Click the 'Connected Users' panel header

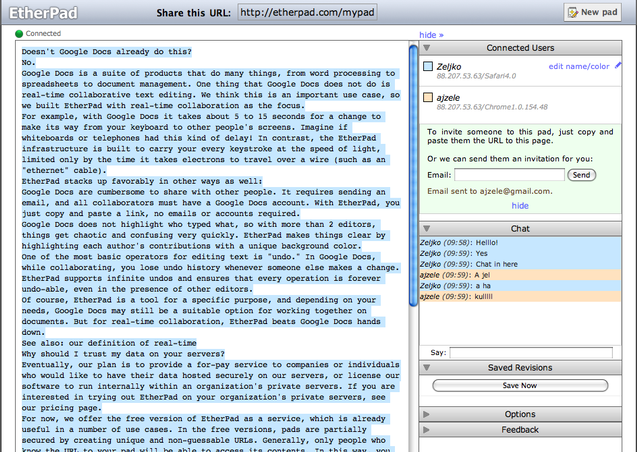[520, 48]
